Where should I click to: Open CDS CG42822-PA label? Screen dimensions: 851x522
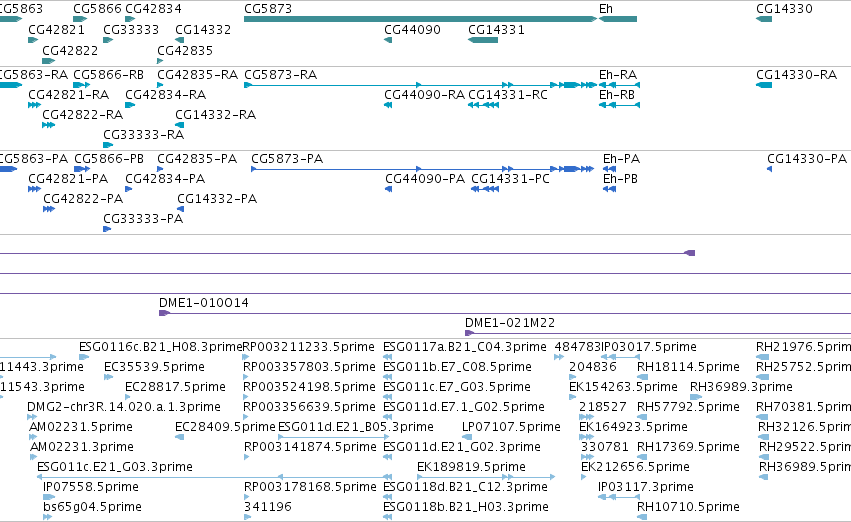[84, 199]
